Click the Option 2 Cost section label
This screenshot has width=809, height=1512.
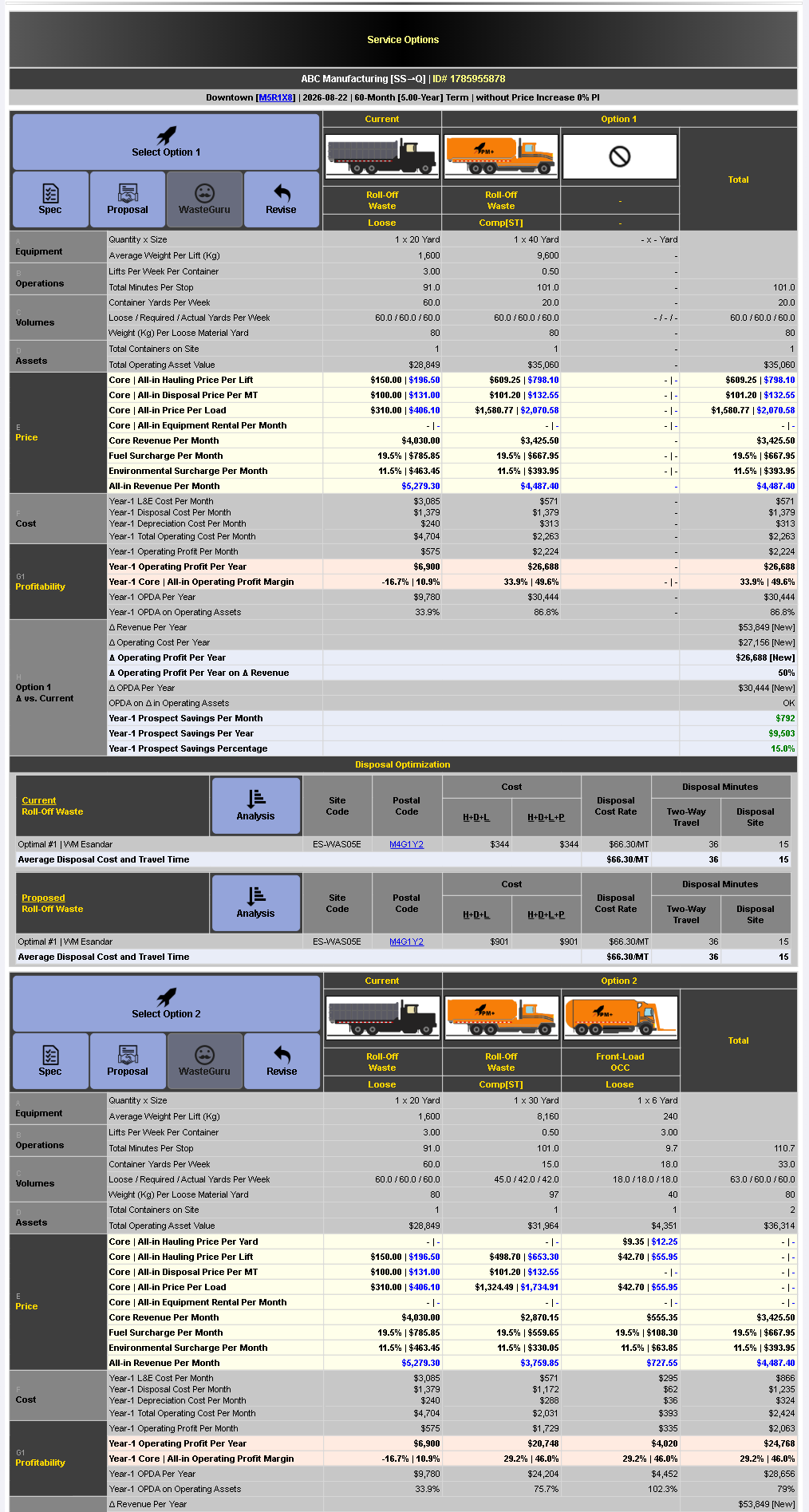(x=26, y=1399)
